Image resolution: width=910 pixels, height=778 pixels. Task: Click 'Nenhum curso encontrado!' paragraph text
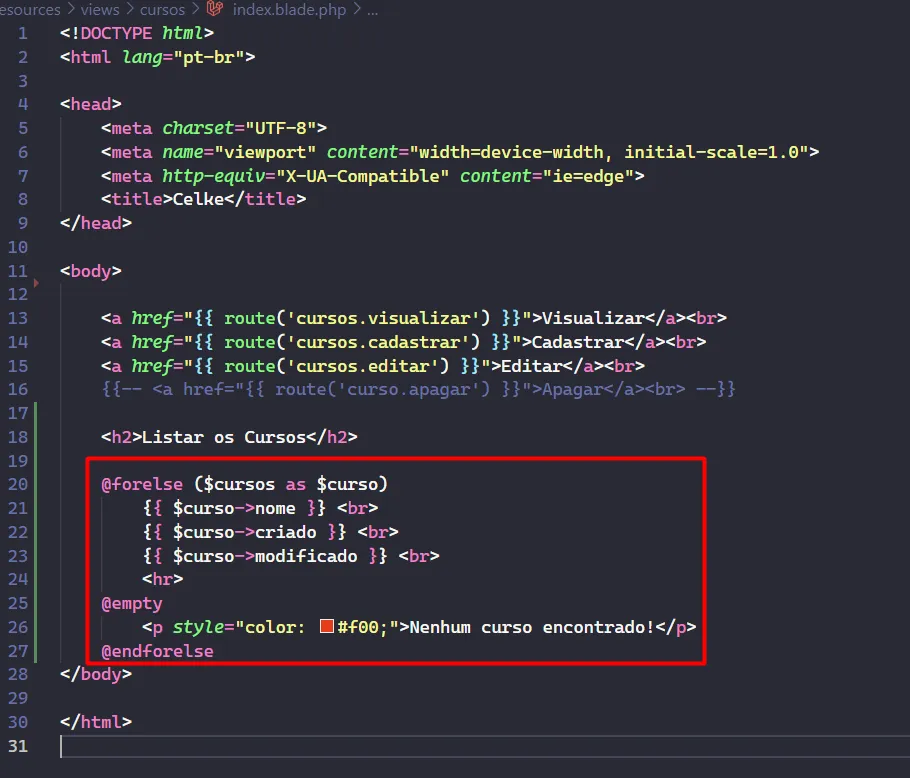(531, 627)
